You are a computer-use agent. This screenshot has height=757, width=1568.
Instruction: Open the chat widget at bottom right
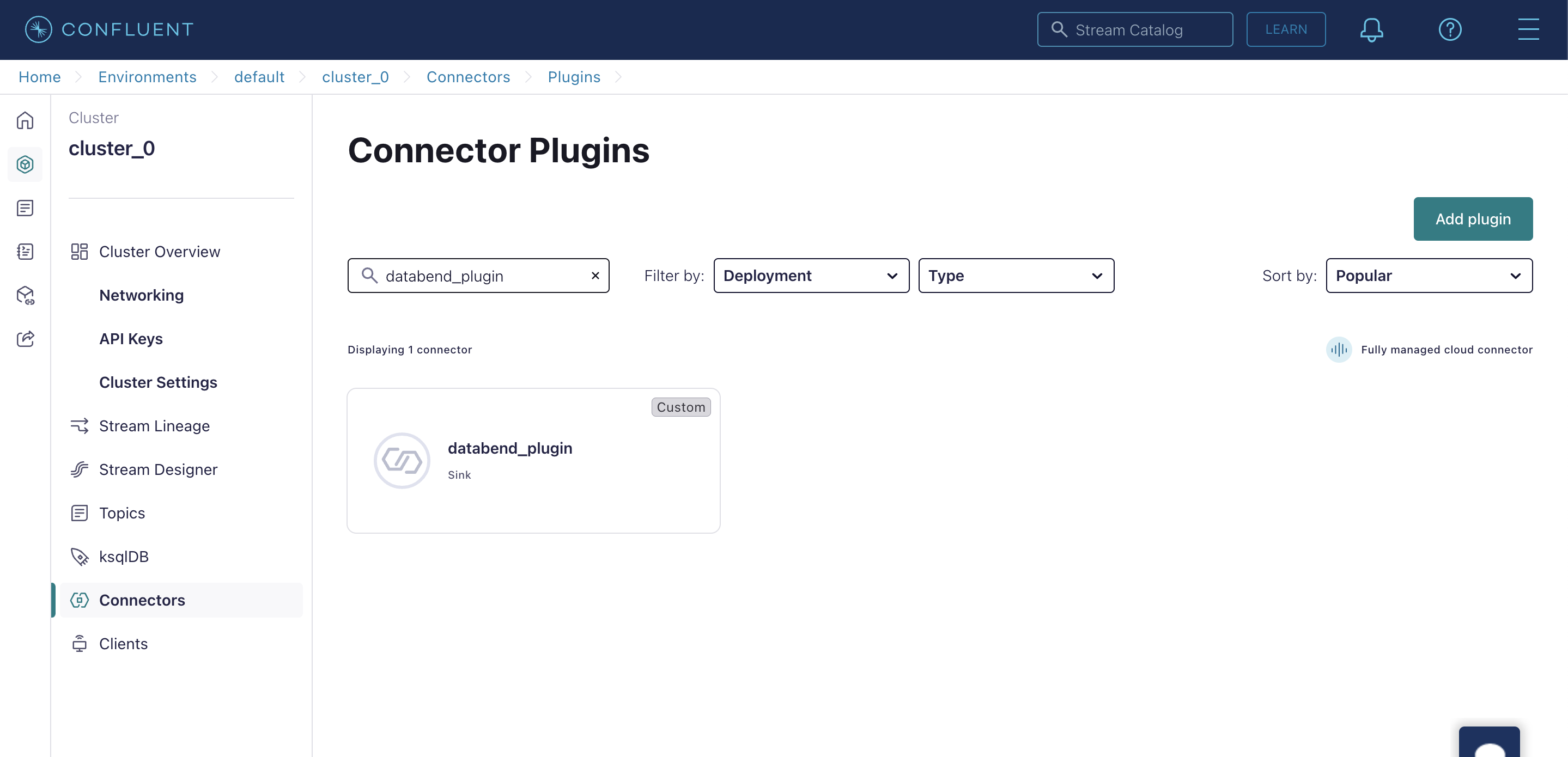click(x=1489, y=742)
